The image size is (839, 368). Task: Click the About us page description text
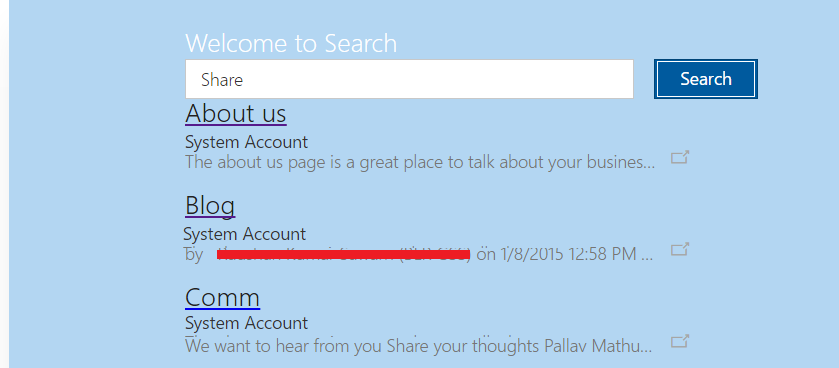point(420,162)
